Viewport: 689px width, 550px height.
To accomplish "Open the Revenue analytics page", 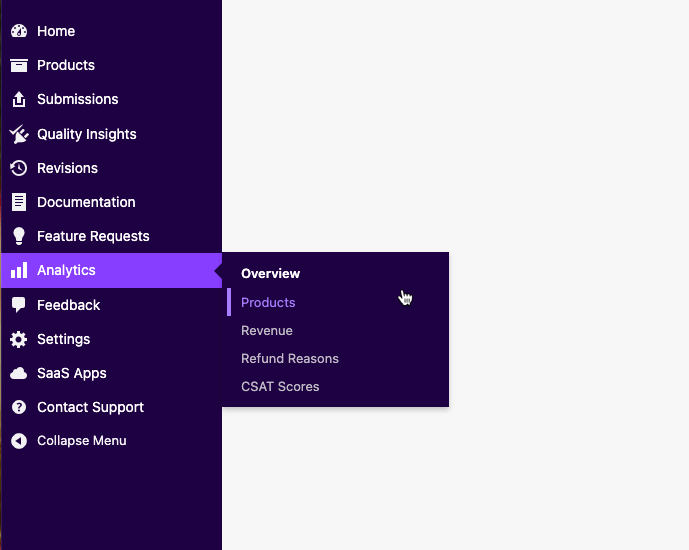I will coord(266,330).
